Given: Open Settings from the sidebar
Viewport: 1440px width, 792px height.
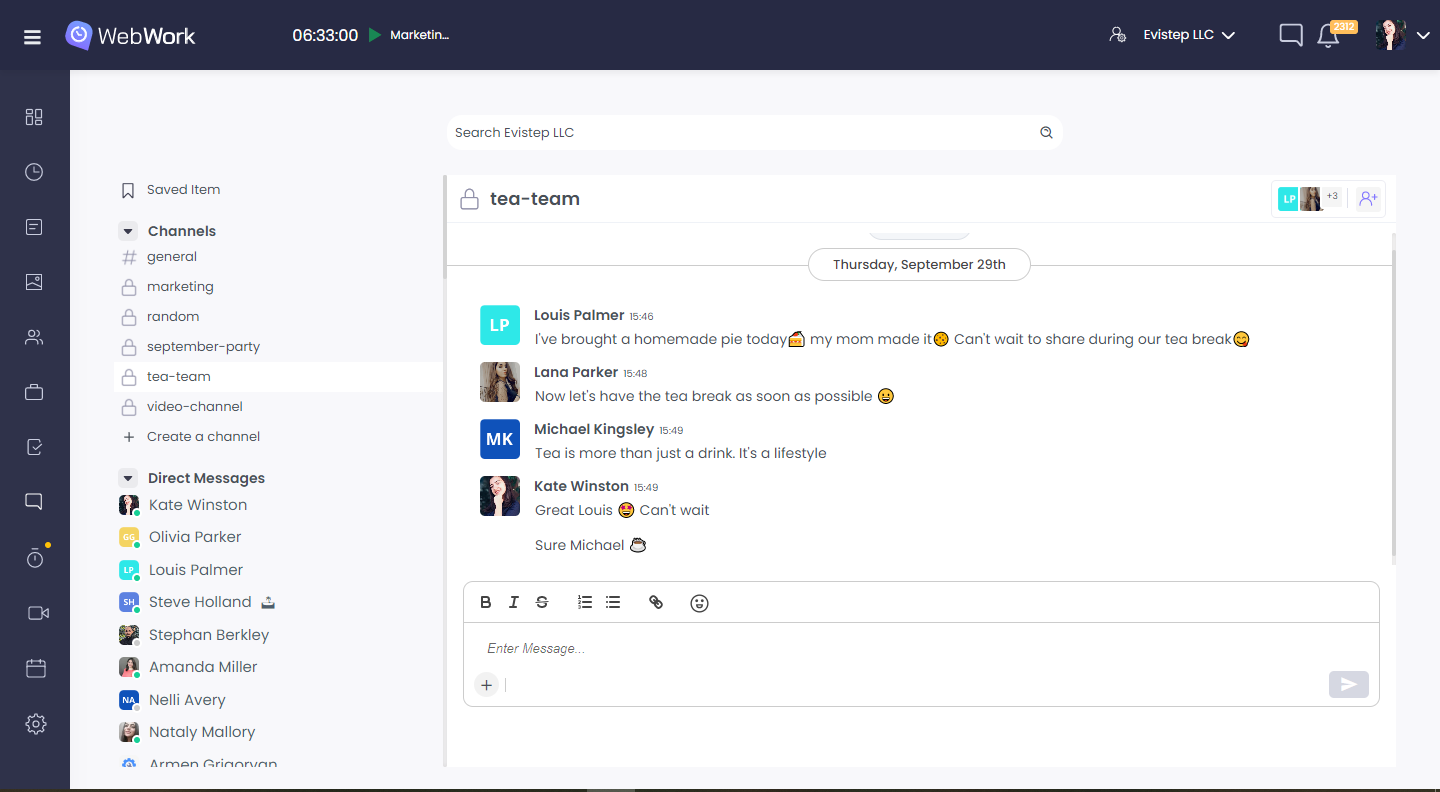Looking at the screenshot, I should tap(36, 723).
